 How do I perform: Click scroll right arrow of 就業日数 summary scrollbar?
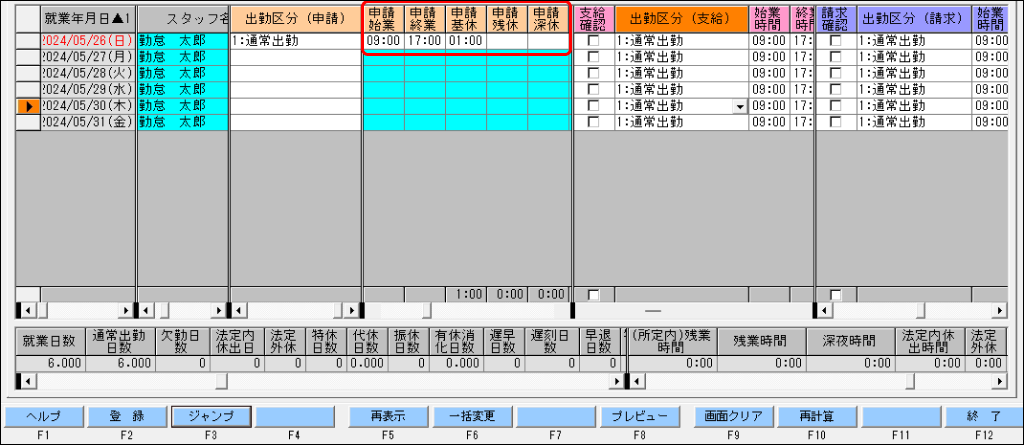point(616,380)
